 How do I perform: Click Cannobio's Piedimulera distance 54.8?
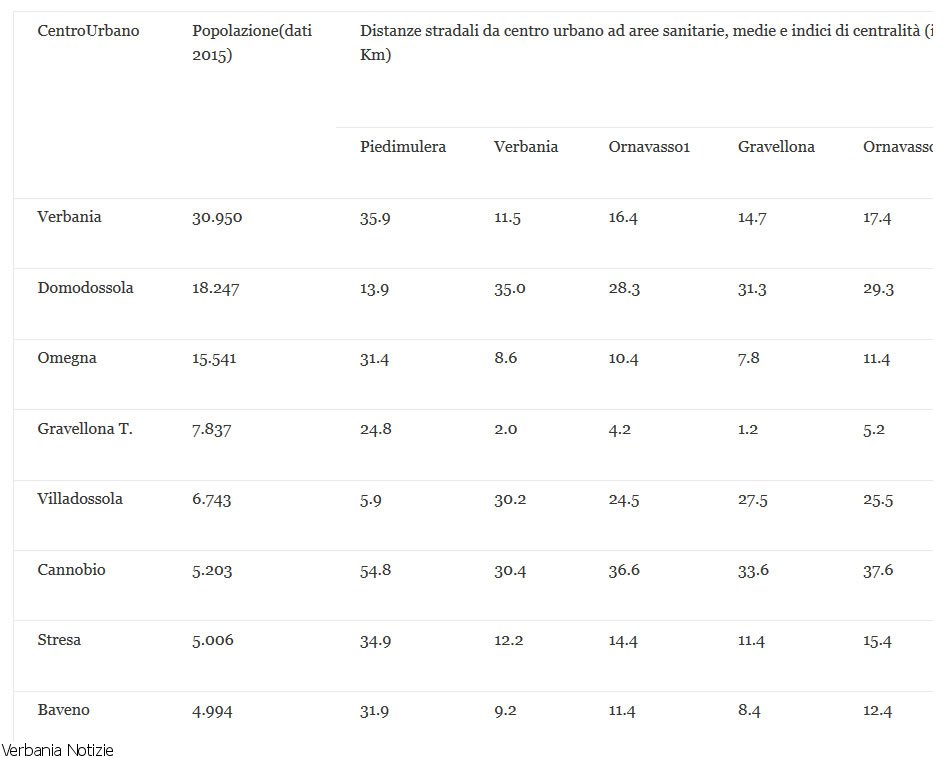(375, 571)
